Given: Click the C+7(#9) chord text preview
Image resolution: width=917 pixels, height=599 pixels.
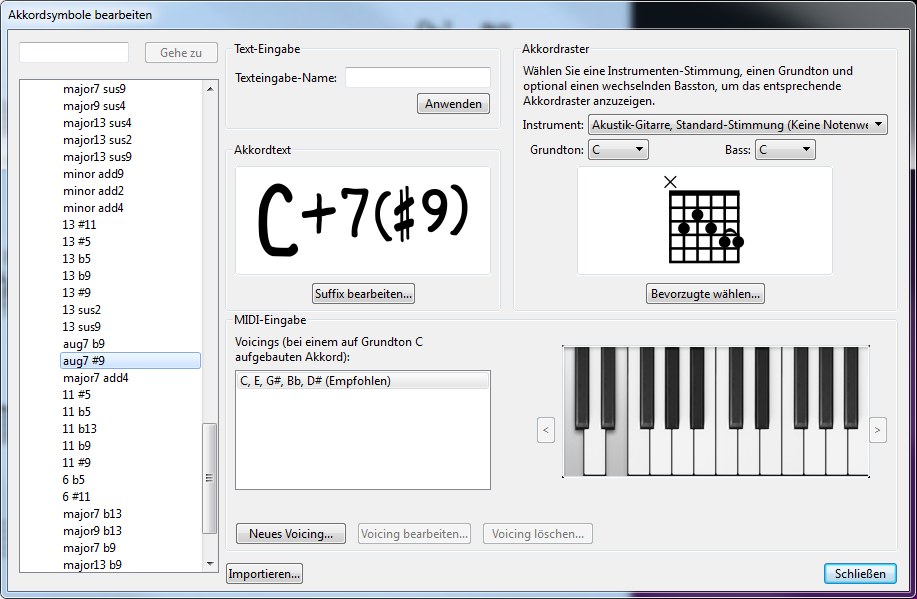Looking at the screenshot, I should click(363, 221).
